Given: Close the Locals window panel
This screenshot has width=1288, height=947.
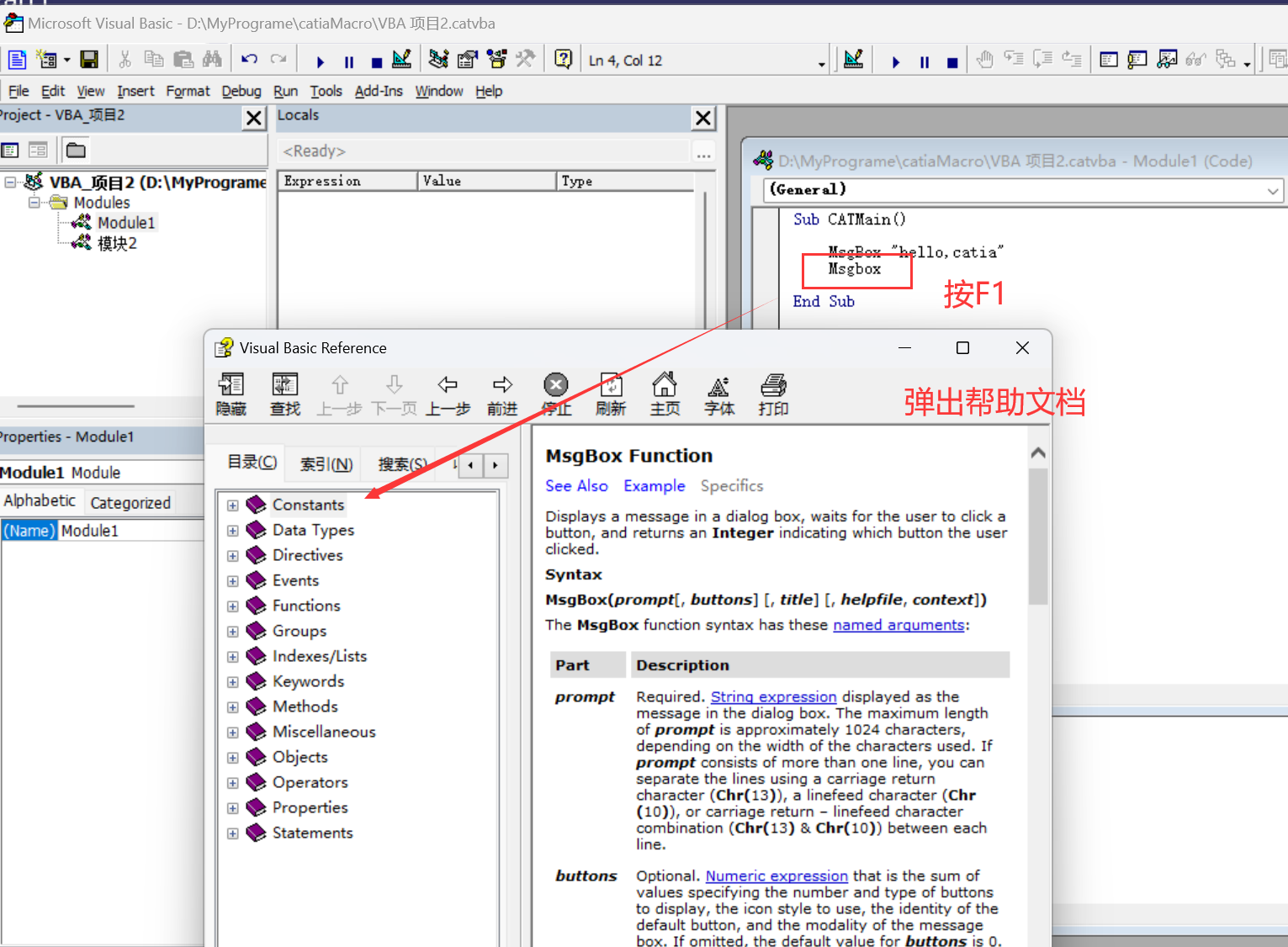Looking at the screenshot, I should (x=703, y=119).
